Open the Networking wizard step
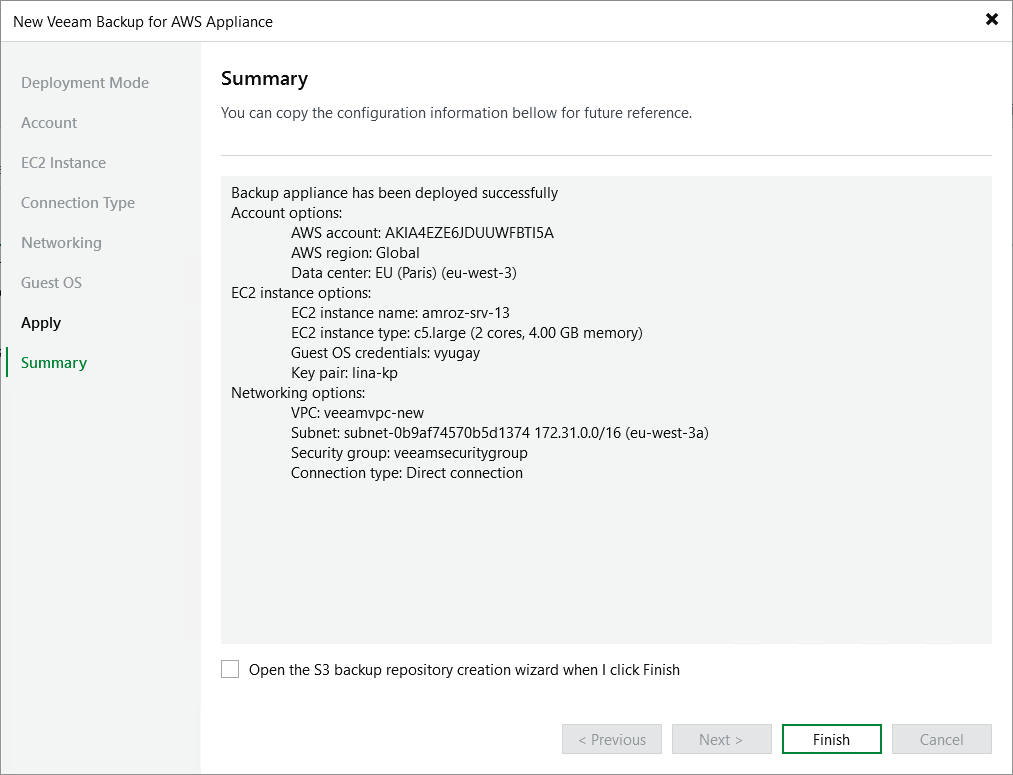This screenshot has width=1013, height=775. [61, 242]
